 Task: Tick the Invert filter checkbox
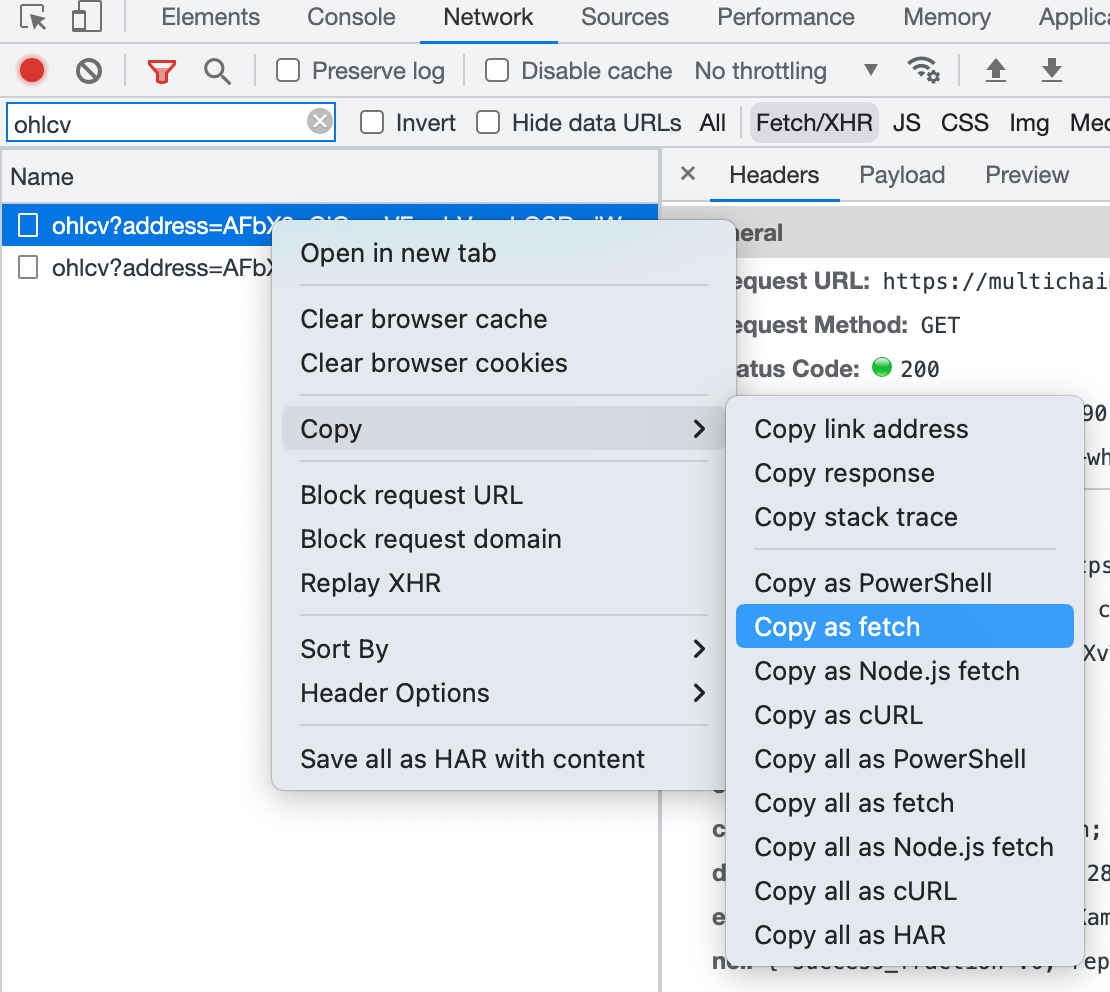tap(372, 123)
